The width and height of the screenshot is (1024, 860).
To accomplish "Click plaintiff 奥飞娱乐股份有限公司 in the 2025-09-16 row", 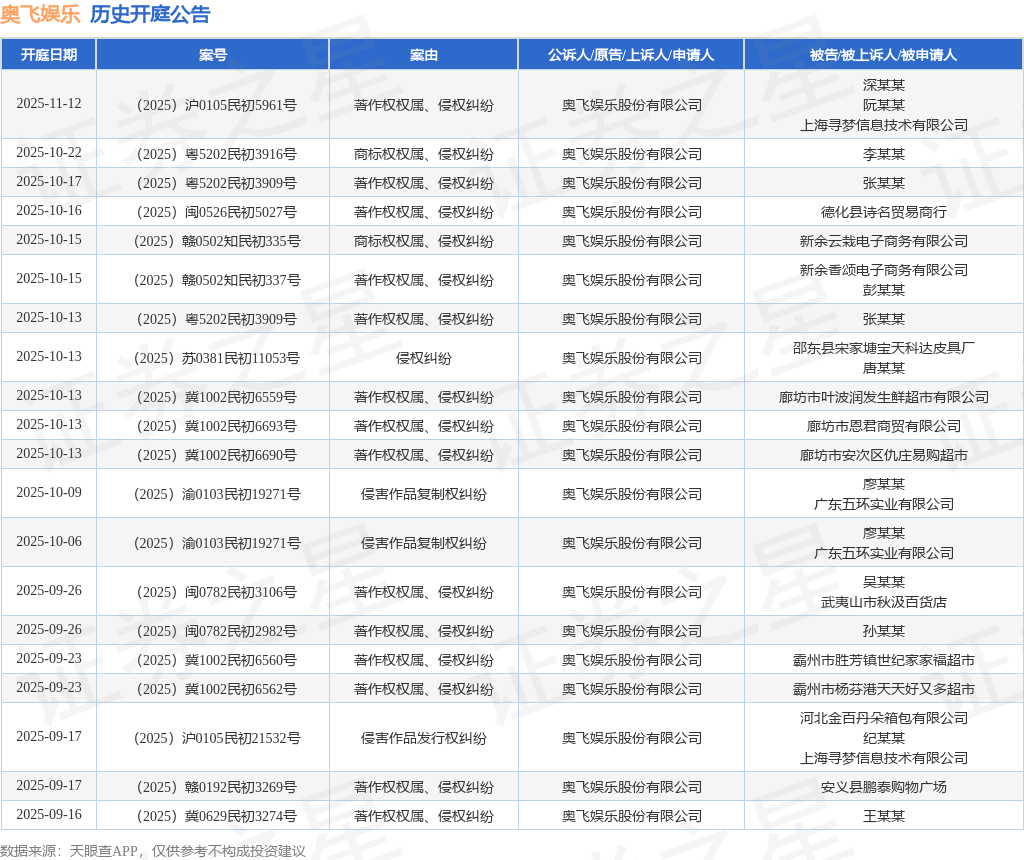I will pyautogui.click(x=632, y=816).
